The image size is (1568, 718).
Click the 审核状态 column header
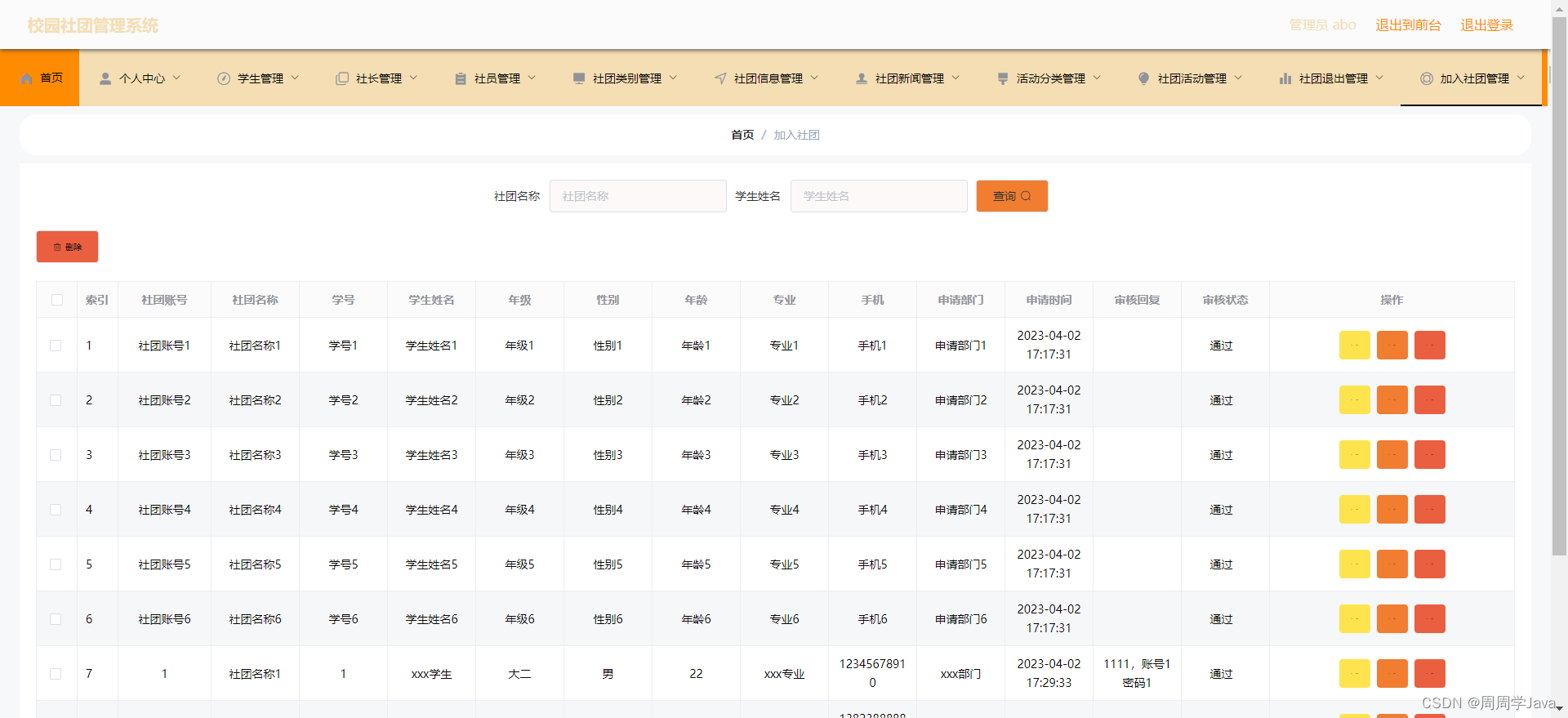pos(1225,300)
